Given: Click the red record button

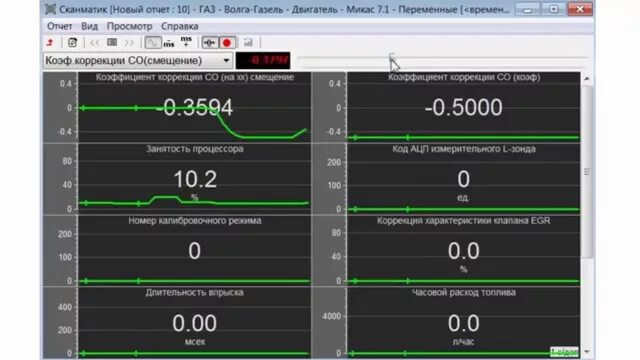Looking at the screenshot, I should point(227,42).
